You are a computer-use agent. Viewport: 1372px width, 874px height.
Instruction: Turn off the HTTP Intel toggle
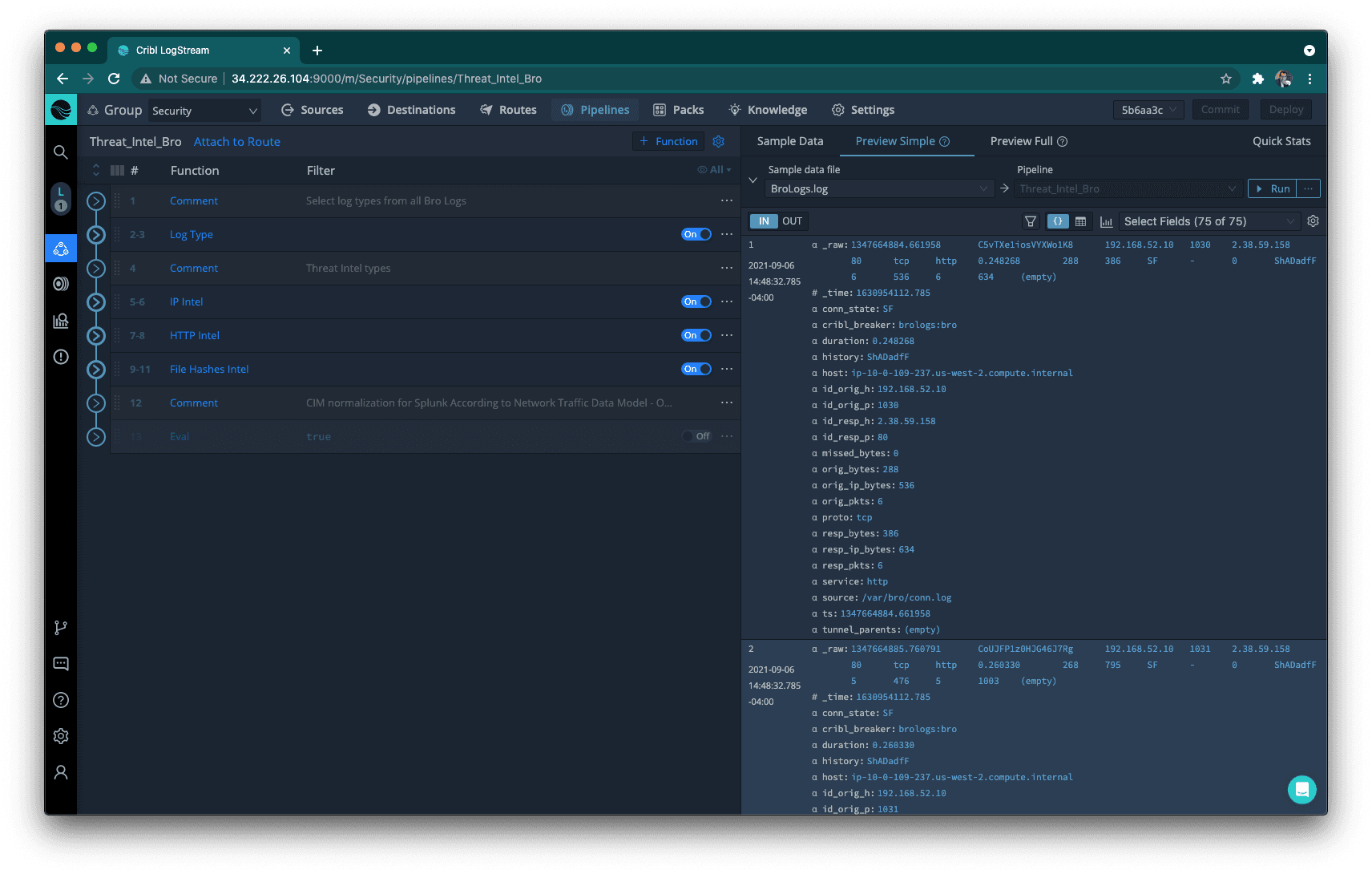[696, 336]
